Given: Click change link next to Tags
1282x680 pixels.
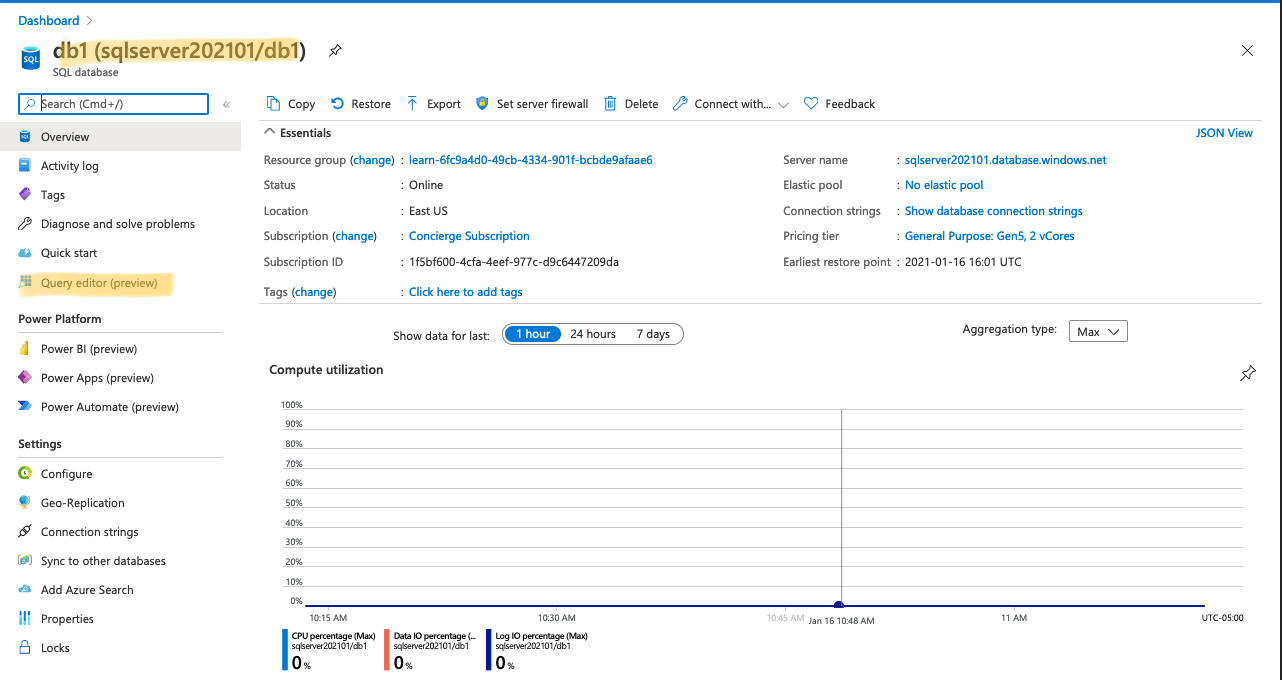Looking at the screenshot, I should (x=314, y=292).
